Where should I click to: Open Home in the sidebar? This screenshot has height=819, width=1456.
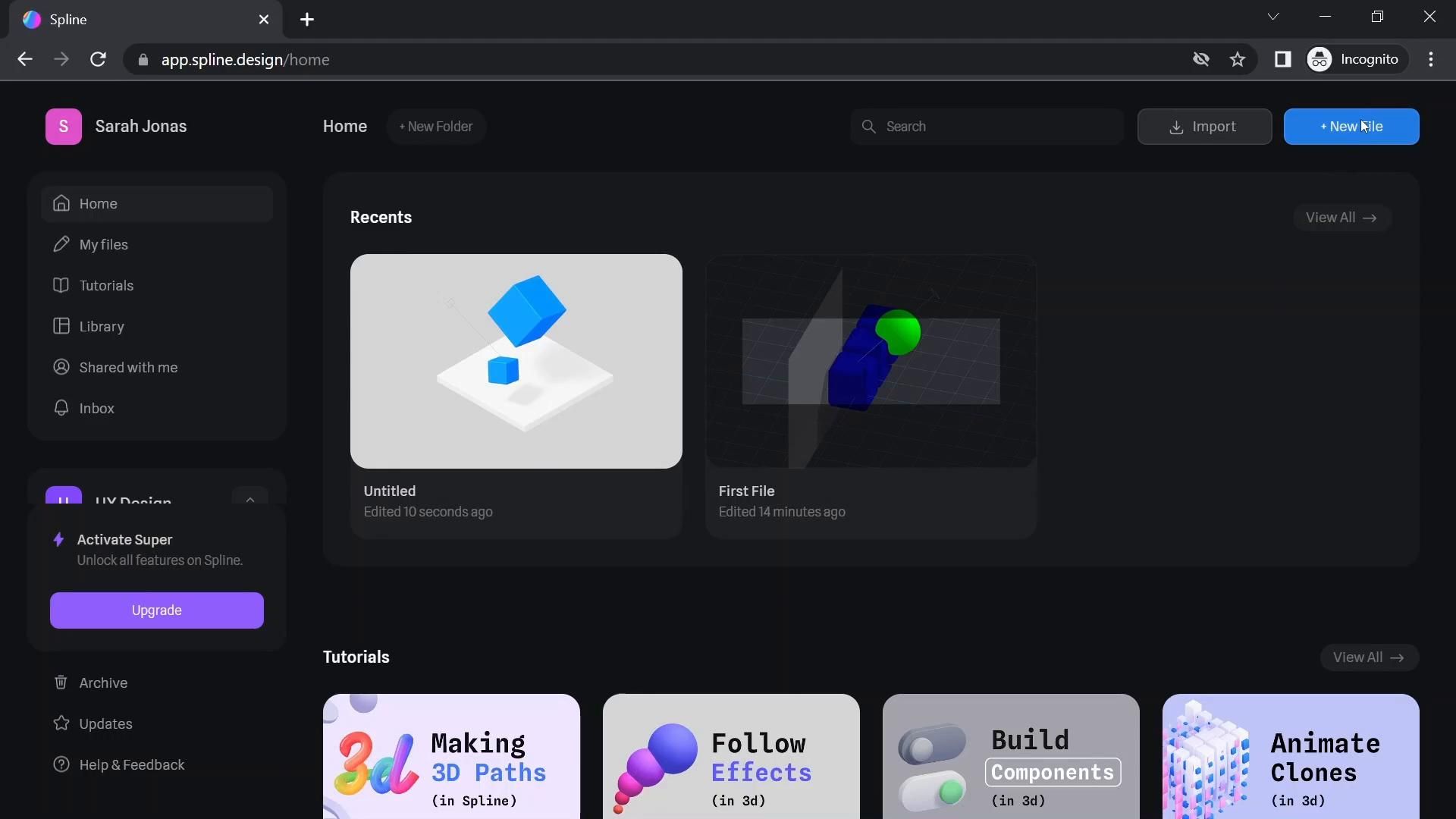pyautogui.click(x=157, y=204)
